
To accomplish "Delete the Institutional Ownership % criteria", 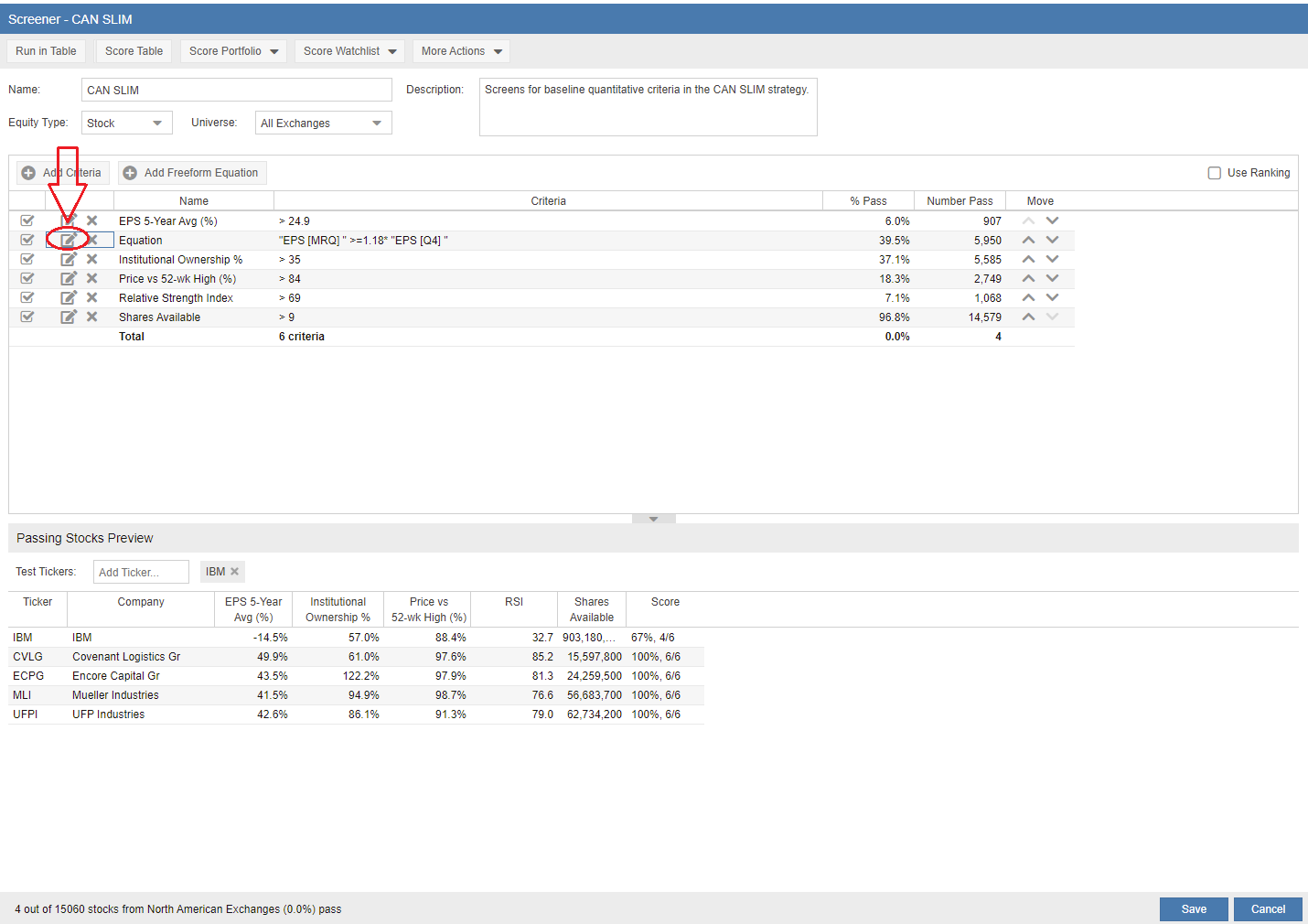I will [x=91, y=260].
